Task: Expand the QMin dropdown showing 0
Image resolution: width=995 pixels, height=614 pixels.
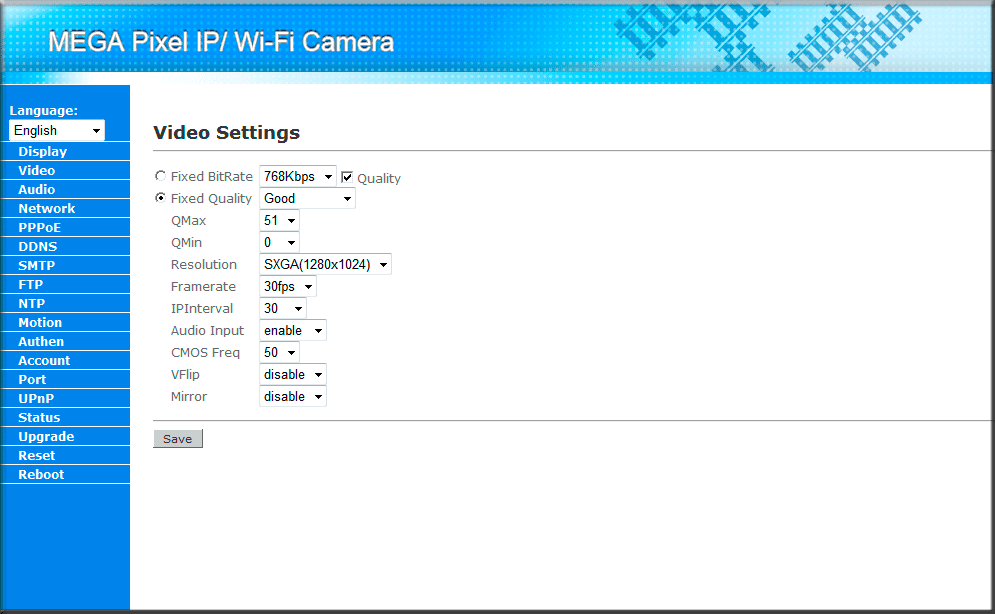Action: 279,242
